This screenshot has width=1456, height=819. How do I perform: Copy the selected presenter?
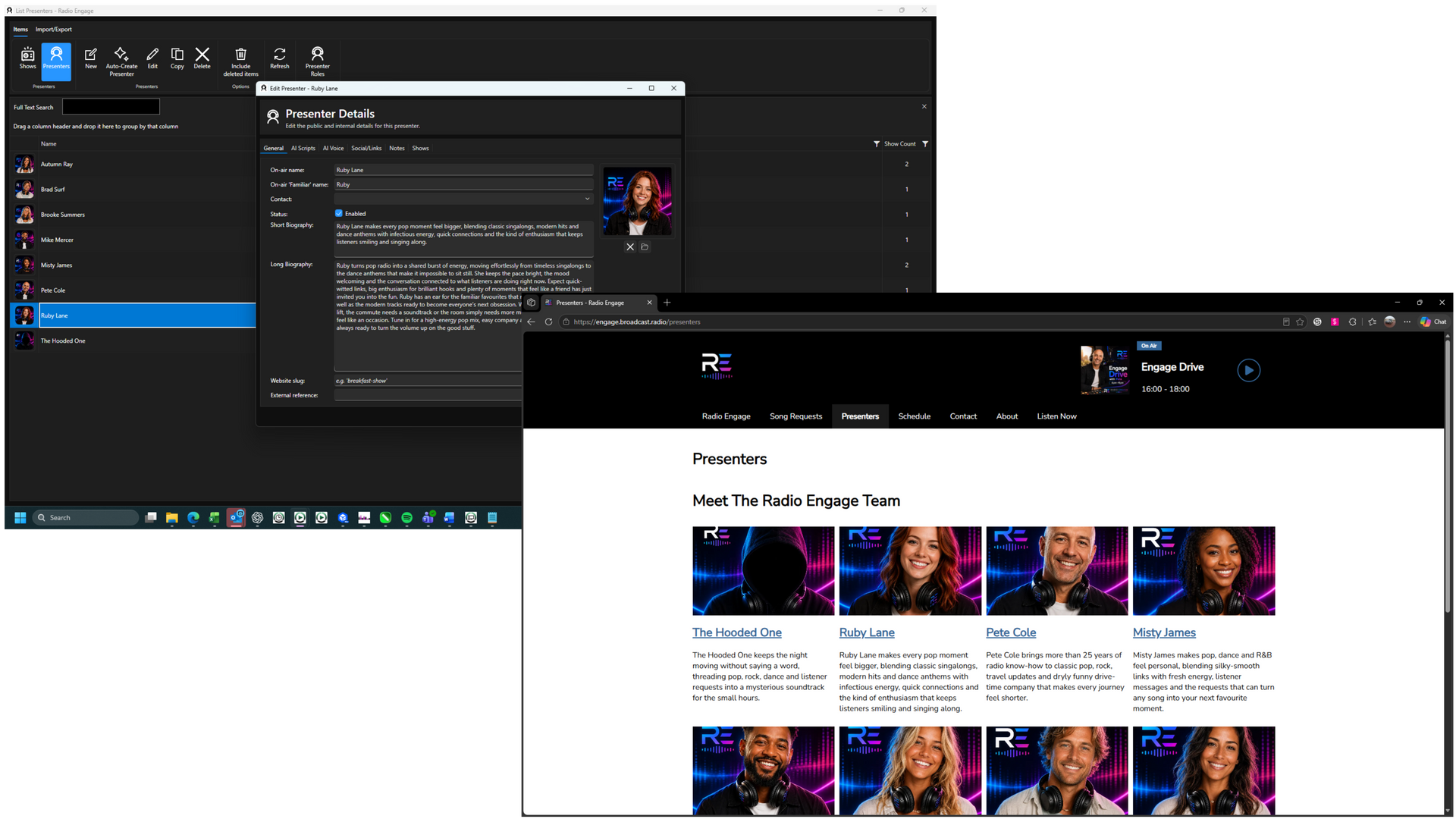pos(177,58)
